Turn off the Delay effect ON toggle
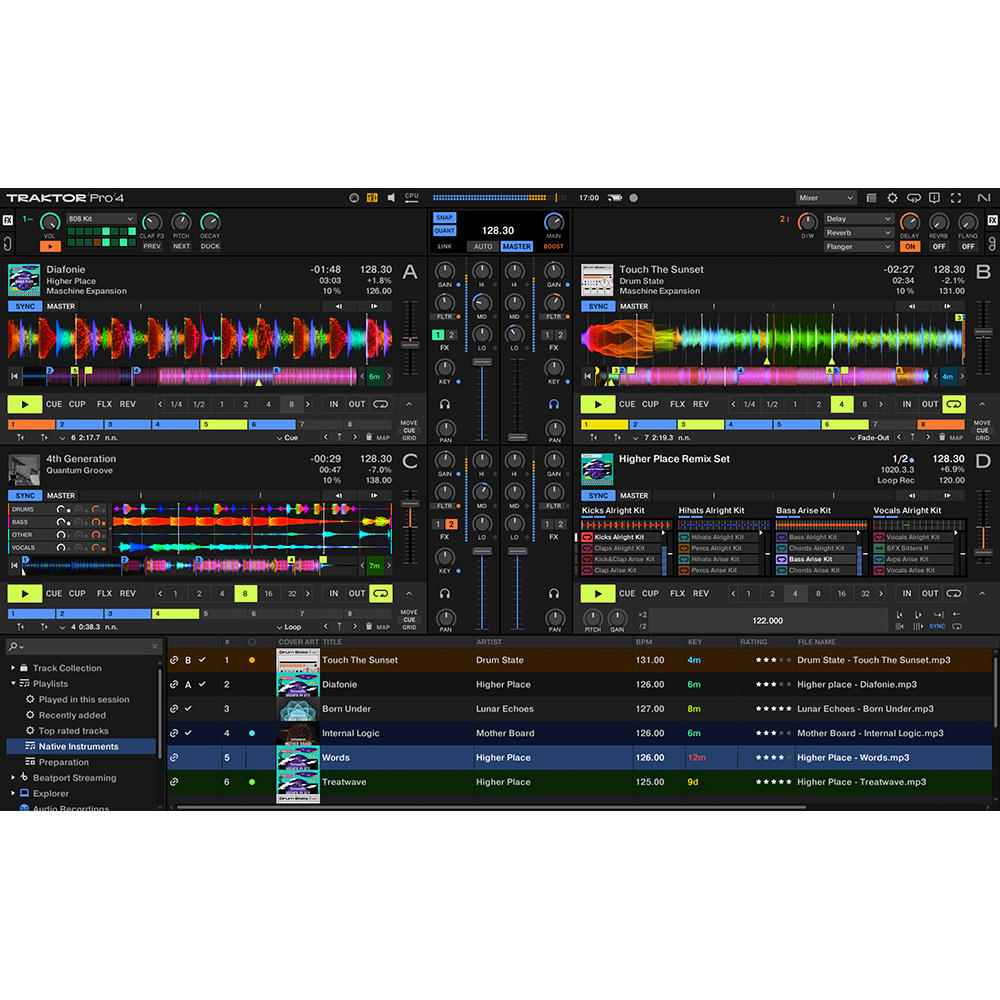This screenshot has width=1000, height=1000. pos(910,244)
